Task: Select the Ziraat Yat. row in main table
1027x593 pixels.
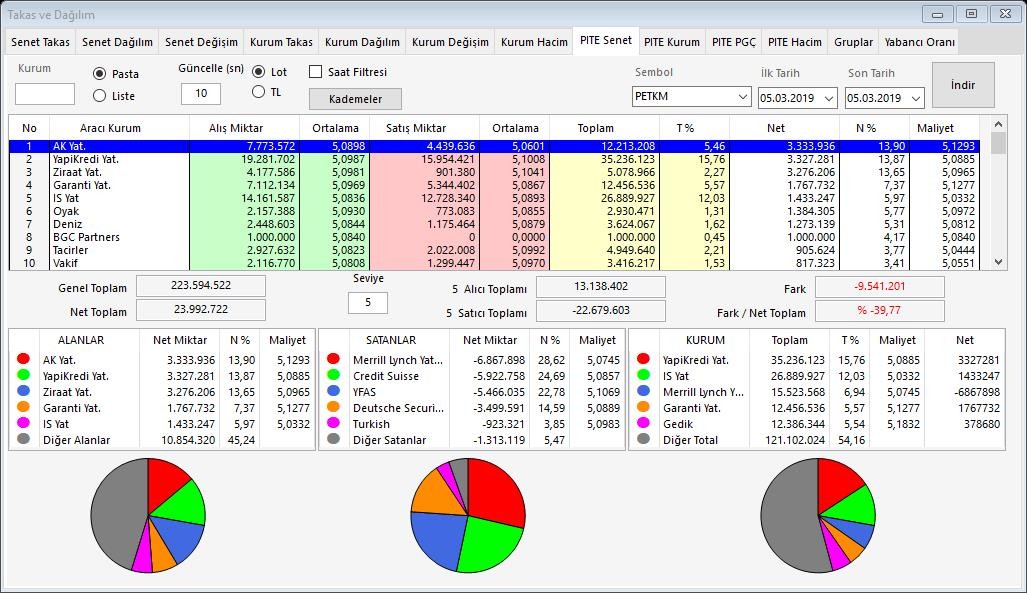Action: pos(495,172)
